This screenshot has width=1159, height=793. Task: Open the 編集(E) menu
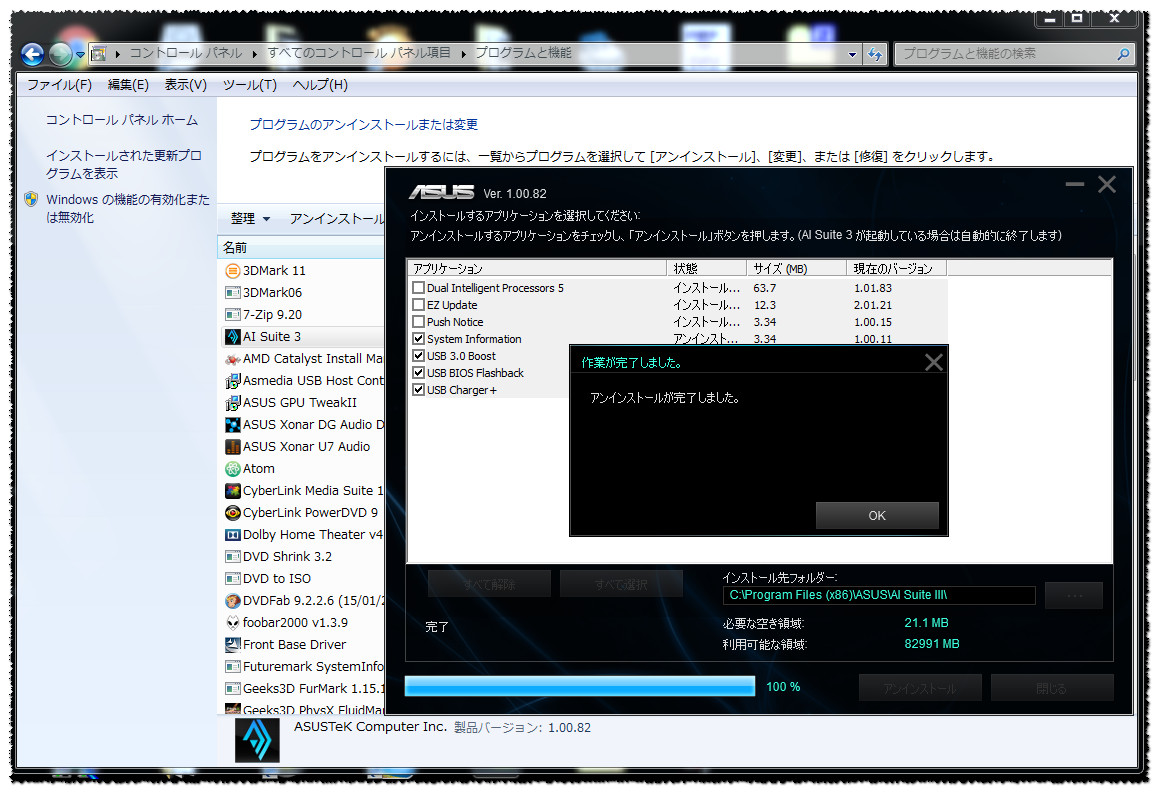128,85
